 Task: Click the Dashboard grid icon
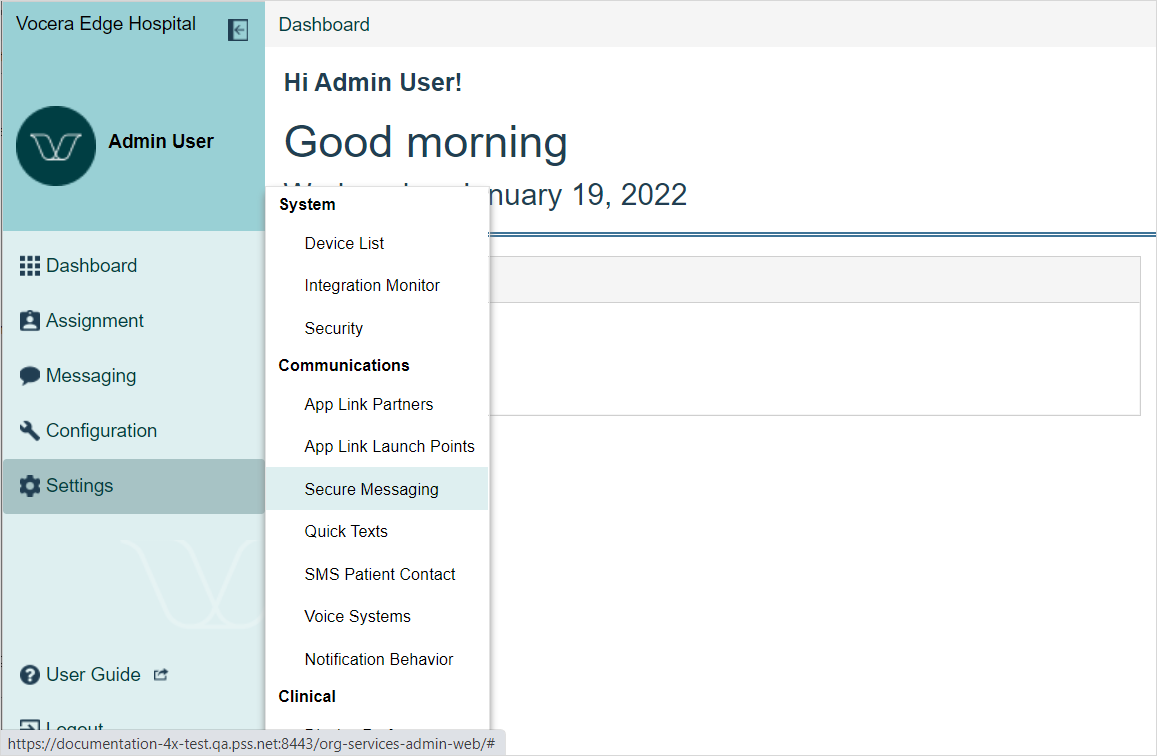tap(30, 266)
